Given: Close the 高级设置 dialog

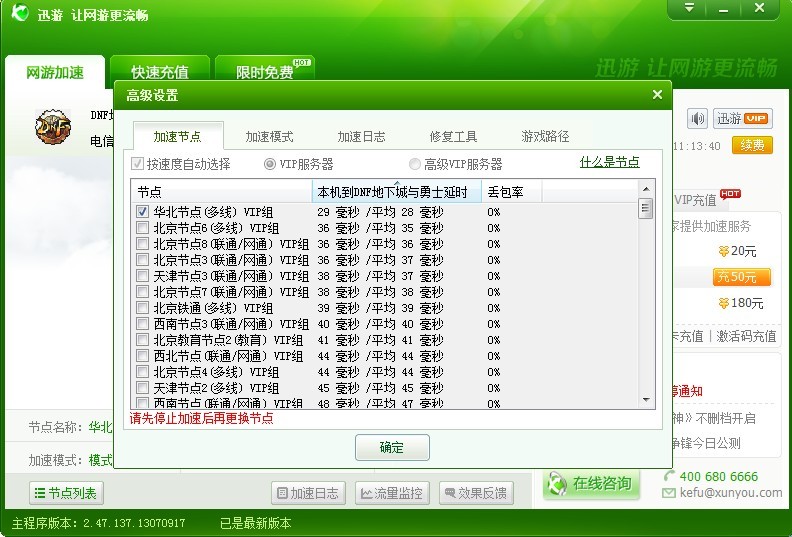Looking at the screenshot, I should pyautogui.click(x=657, y=94).
